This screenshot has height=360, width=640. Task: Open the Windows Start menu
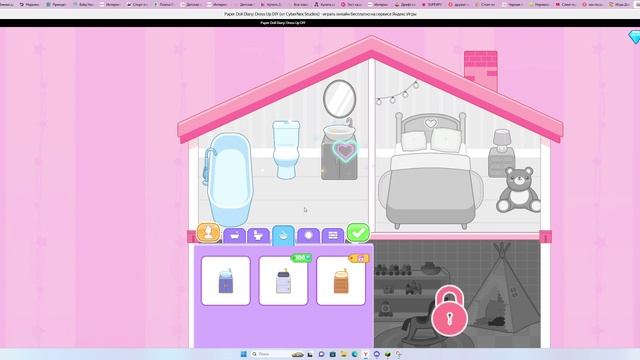pos(244,354)
